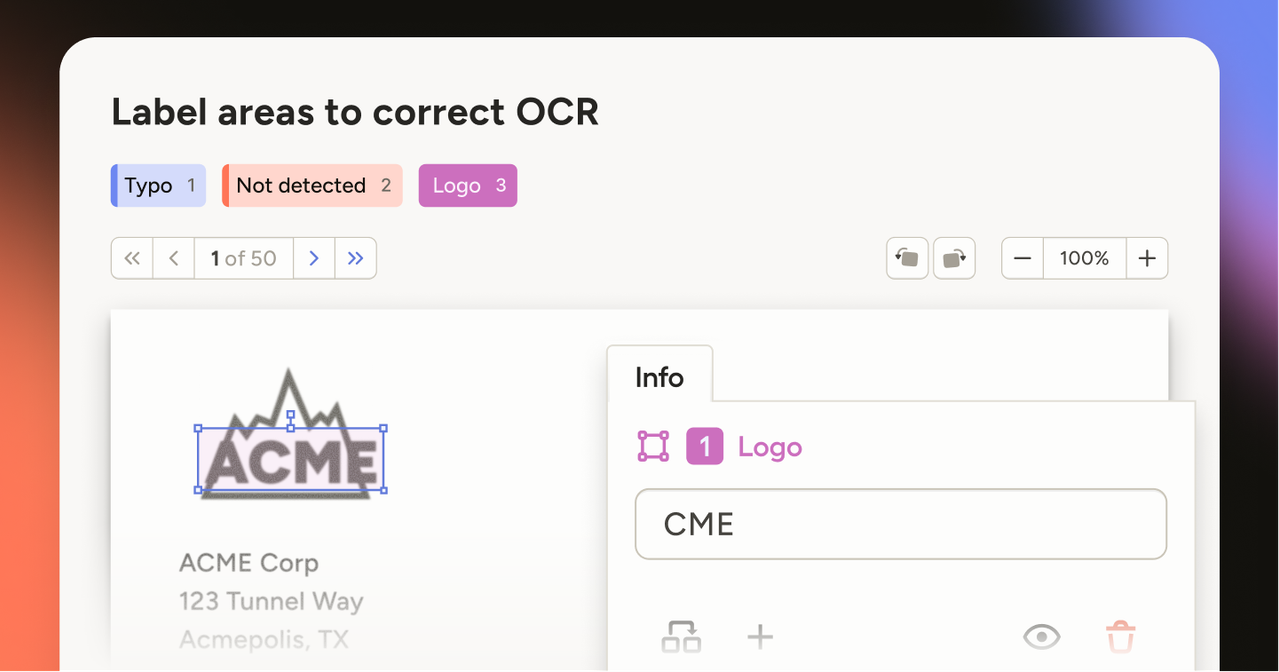The image size is (1279, 672).
Task: Select the Logo label chip
Action: (467, 185)
